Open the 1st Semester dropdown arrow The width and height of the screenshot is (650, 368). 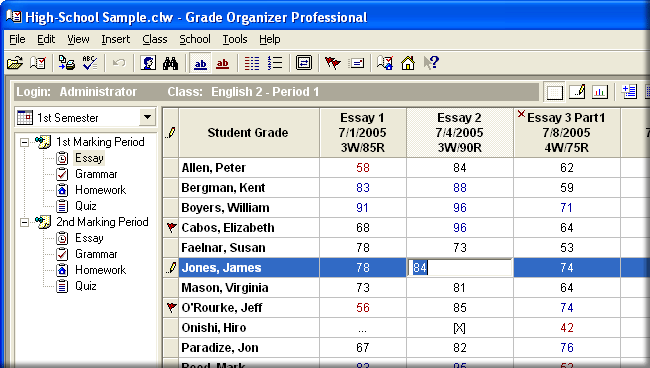tap(147, 117)
